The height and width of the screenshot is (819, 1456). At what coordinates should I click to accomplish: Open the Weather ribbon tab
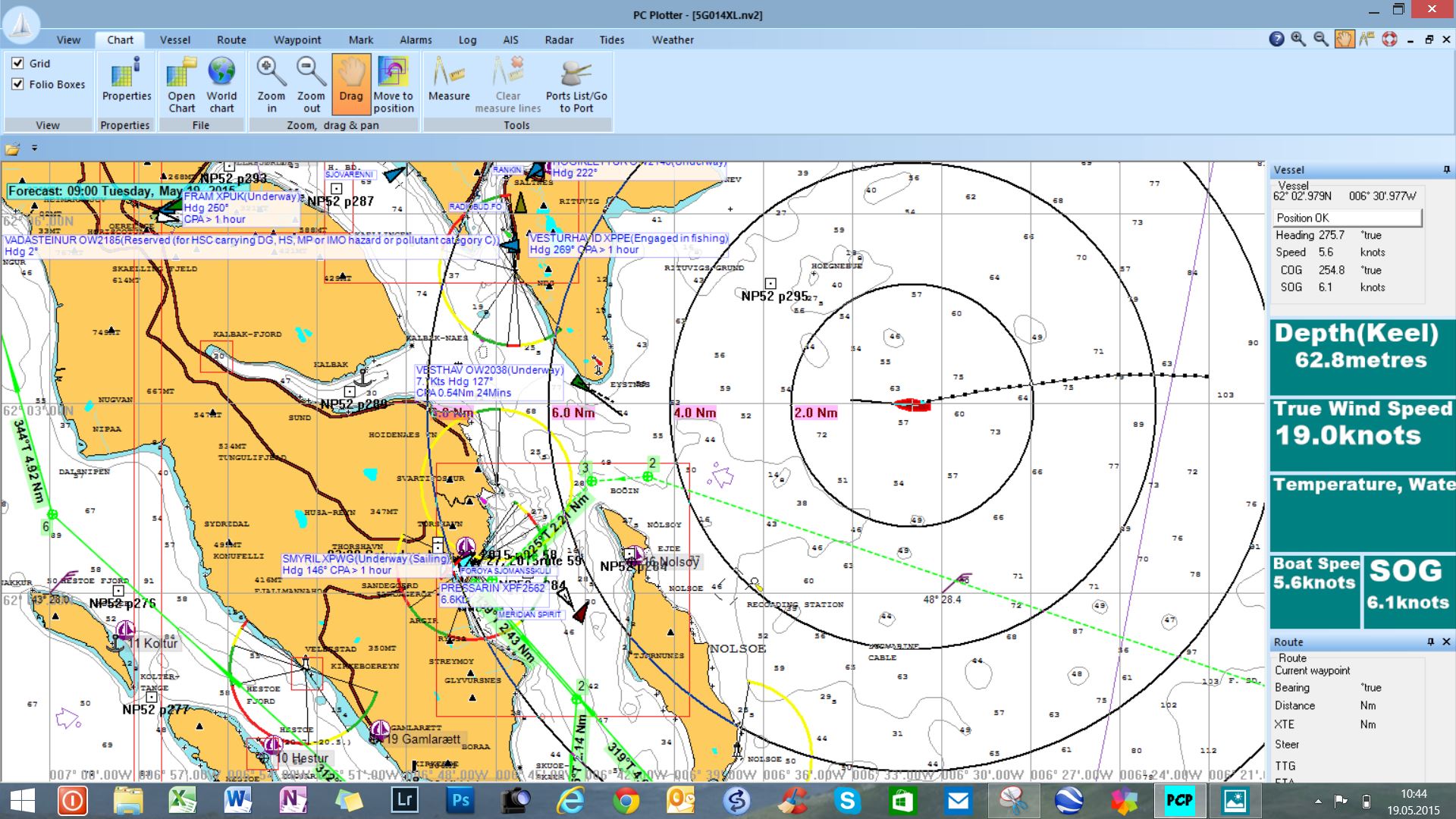(673, 40)
